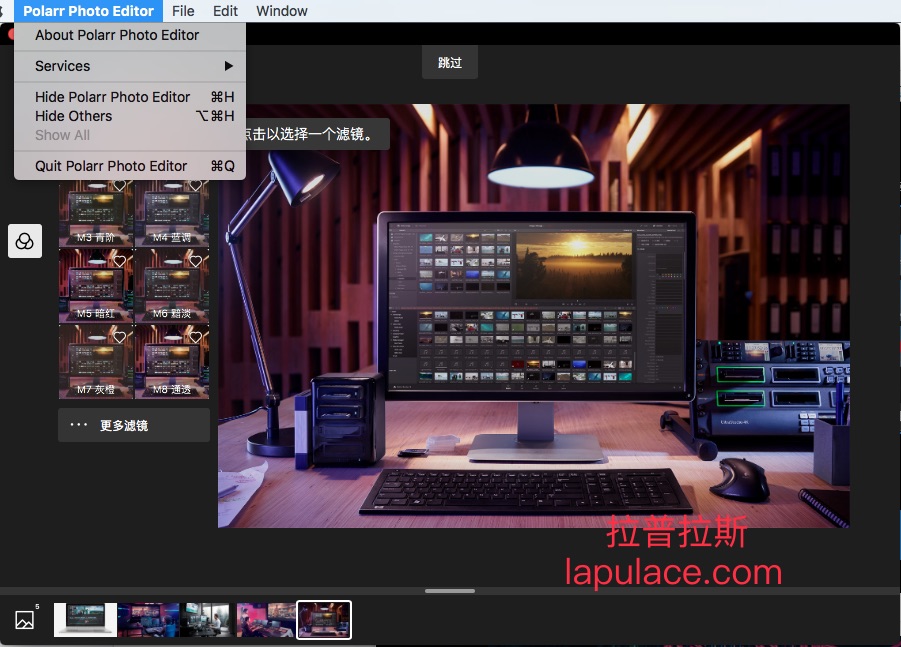Apply the M5 暗红 filter thumbnail

tap(96, 286)
